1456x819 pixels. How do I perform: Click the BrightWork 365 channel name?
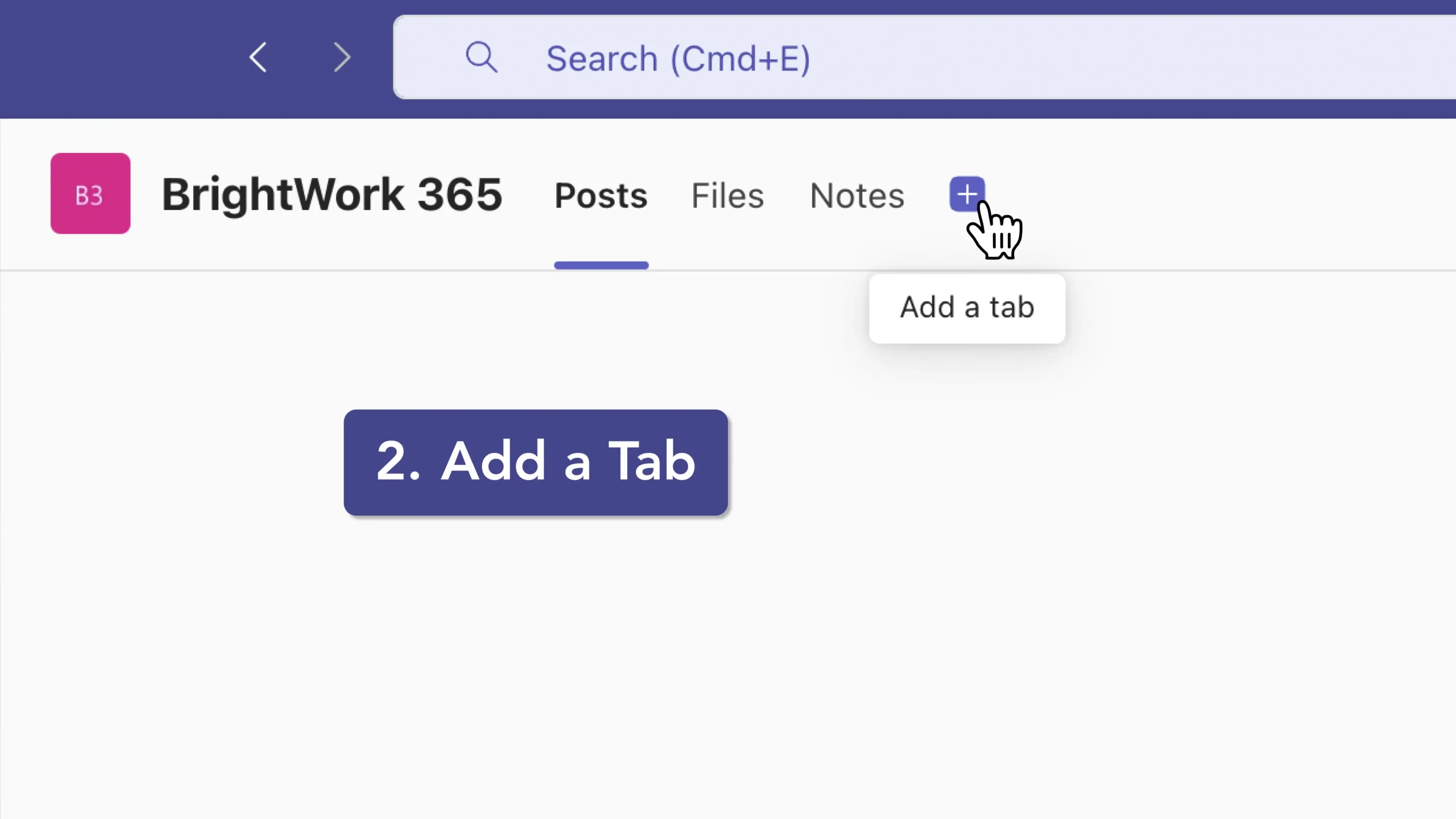[x=332, y=195]
